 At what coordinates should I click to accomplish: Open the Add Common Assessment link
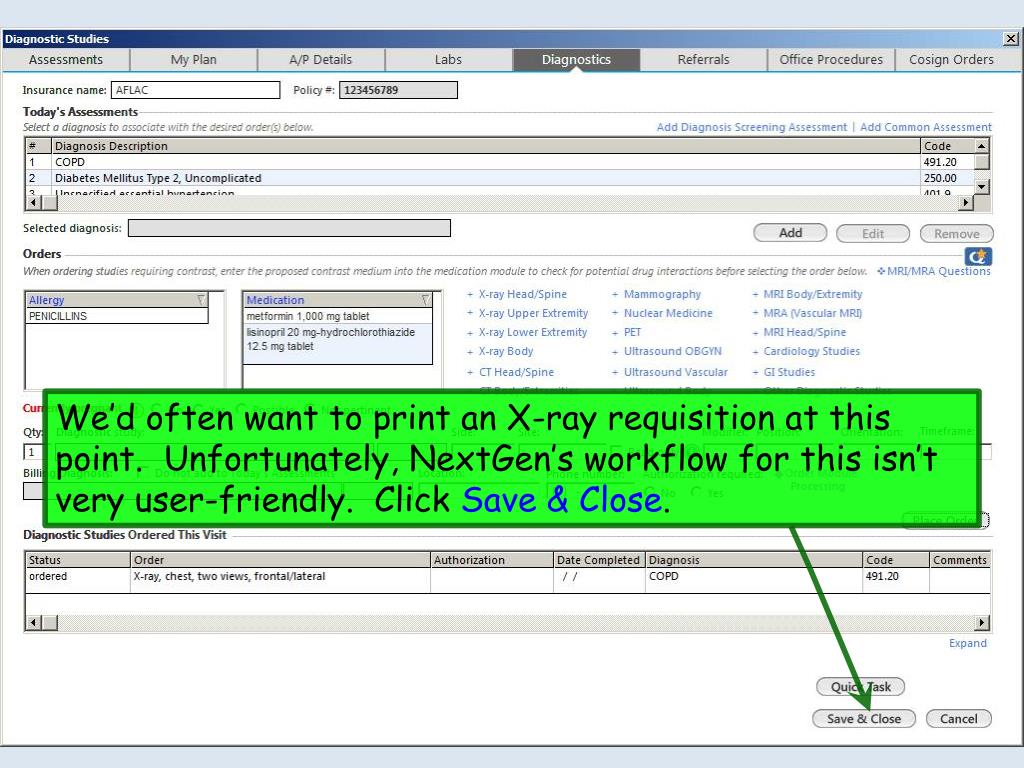pyautogui.click(x=925, y=127)
